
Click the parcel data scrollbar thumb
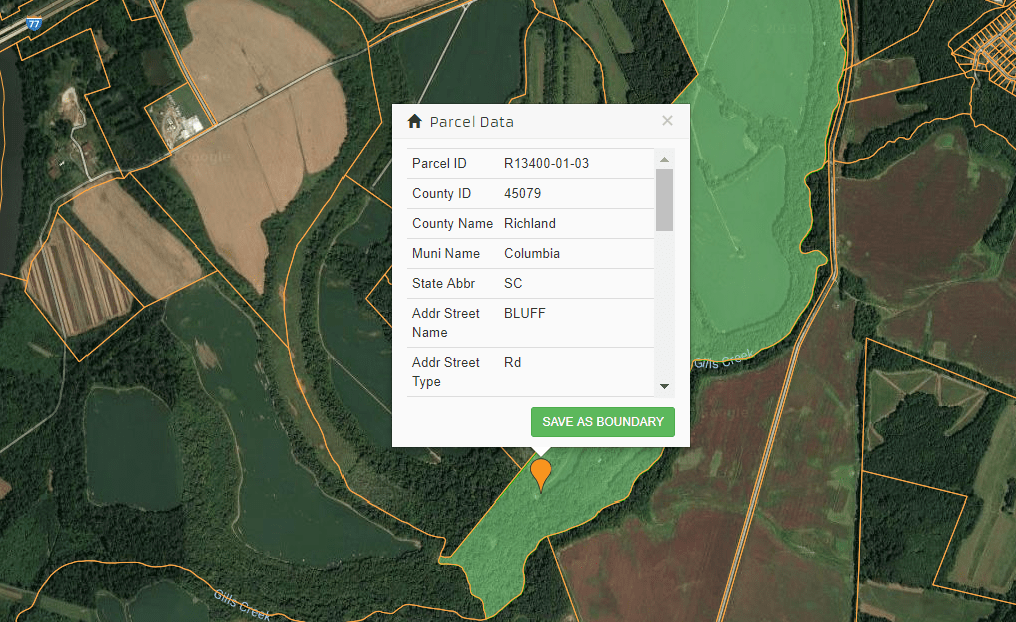pos(664,200)
